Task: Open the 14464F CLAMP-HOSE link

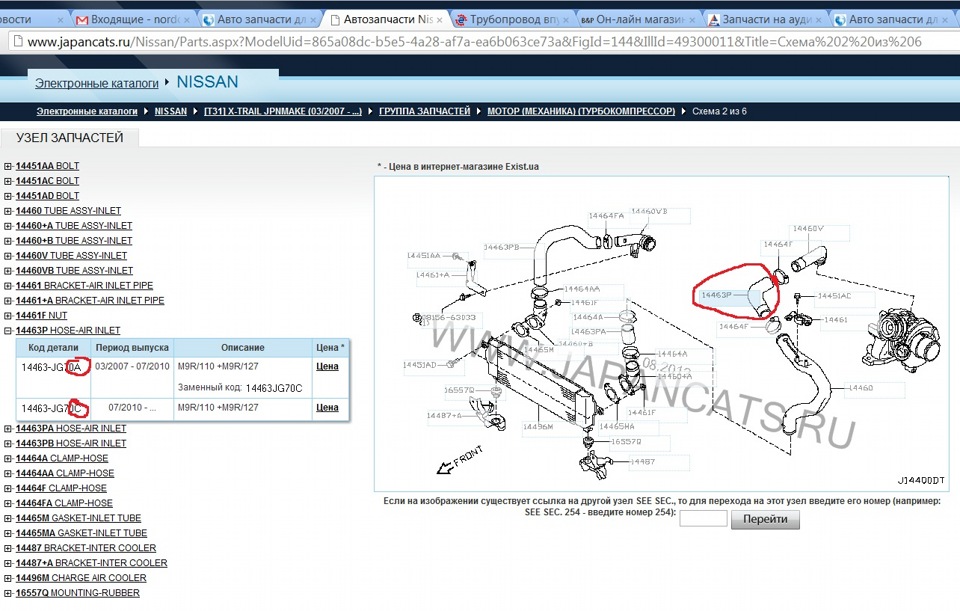Action: (61, 488)
